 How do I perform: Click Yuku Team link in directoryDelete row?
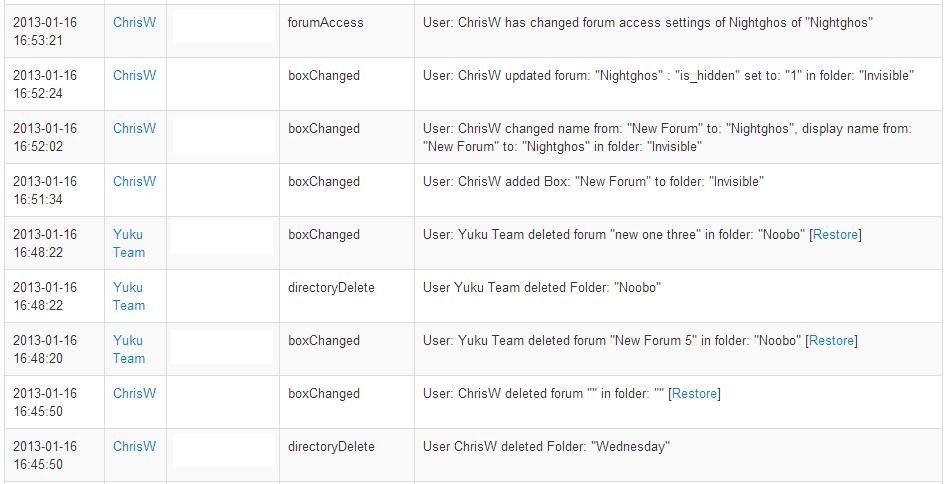coord(129,296)
